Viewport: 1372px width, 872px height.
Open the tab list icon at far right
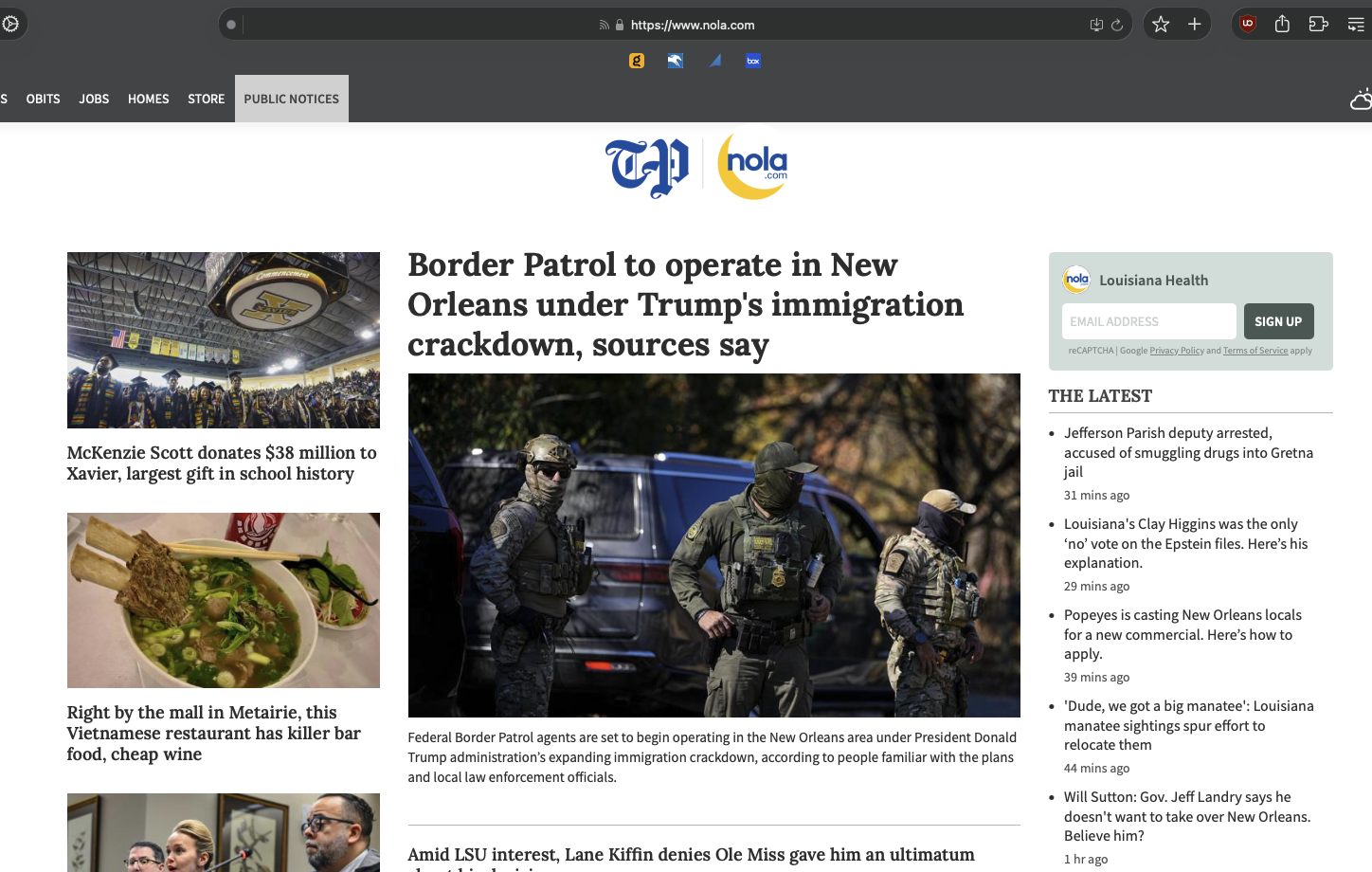[1356, 25]
